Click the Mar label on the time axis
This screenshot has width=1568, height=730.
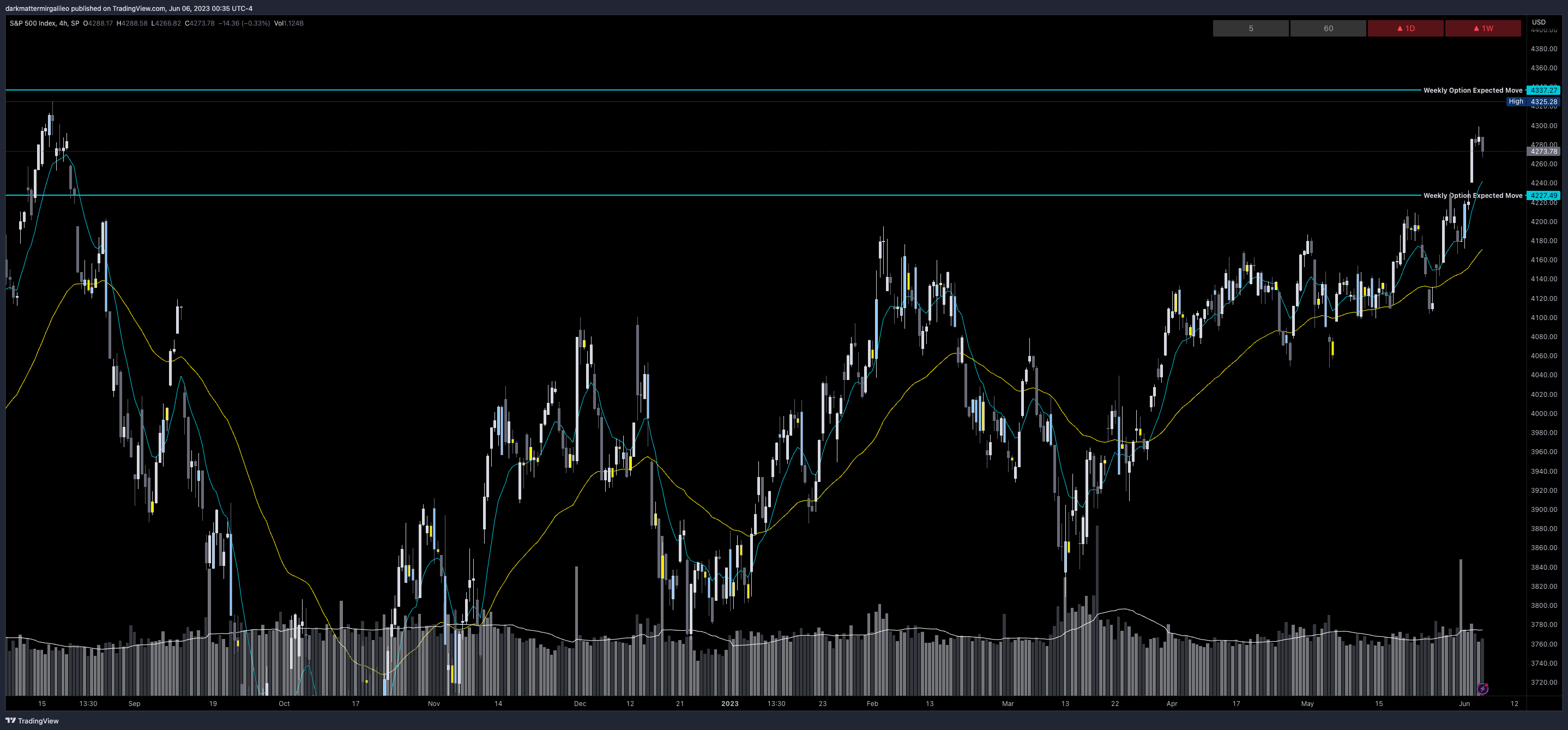point(1008,703)
